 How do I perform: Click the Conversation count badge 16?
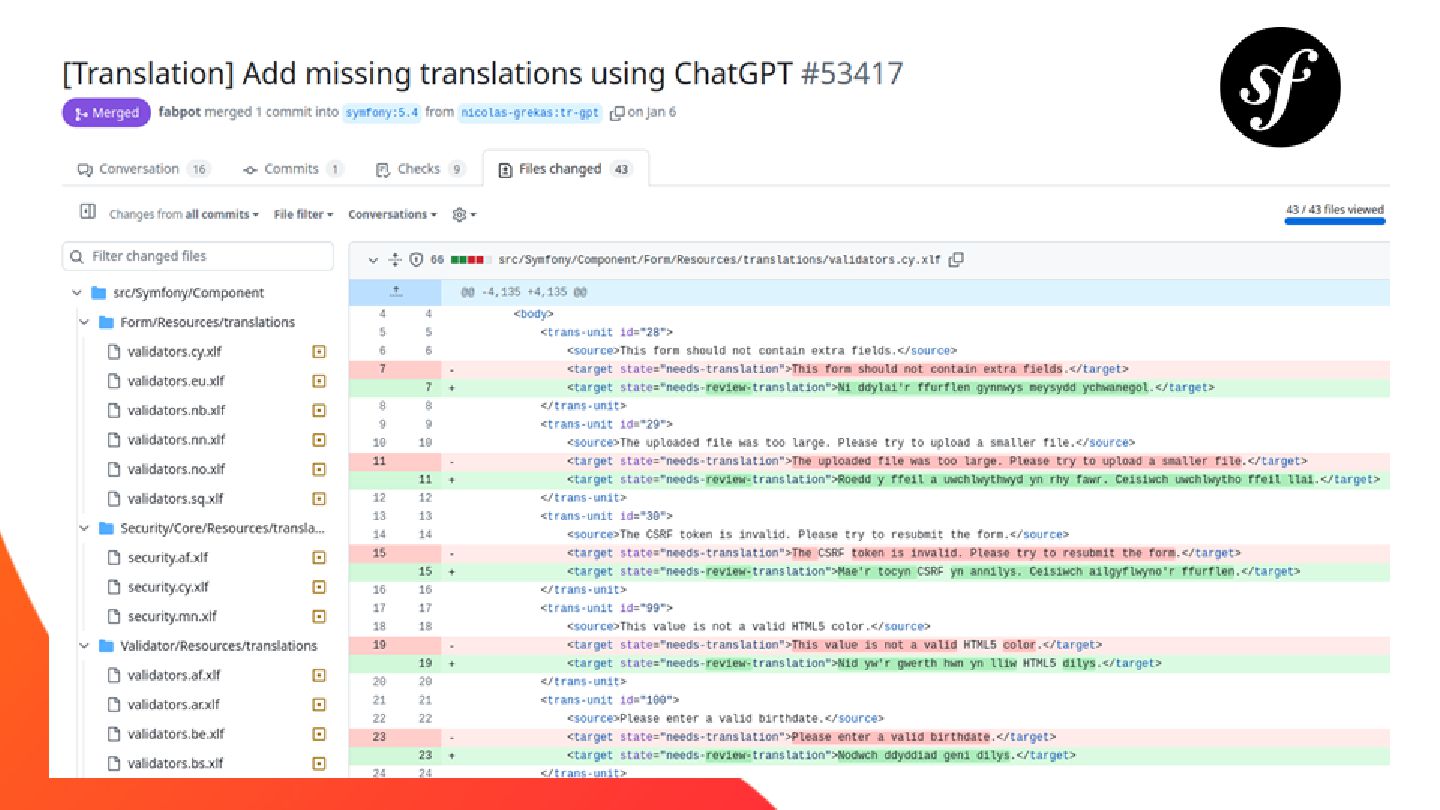tap(199, 169)
